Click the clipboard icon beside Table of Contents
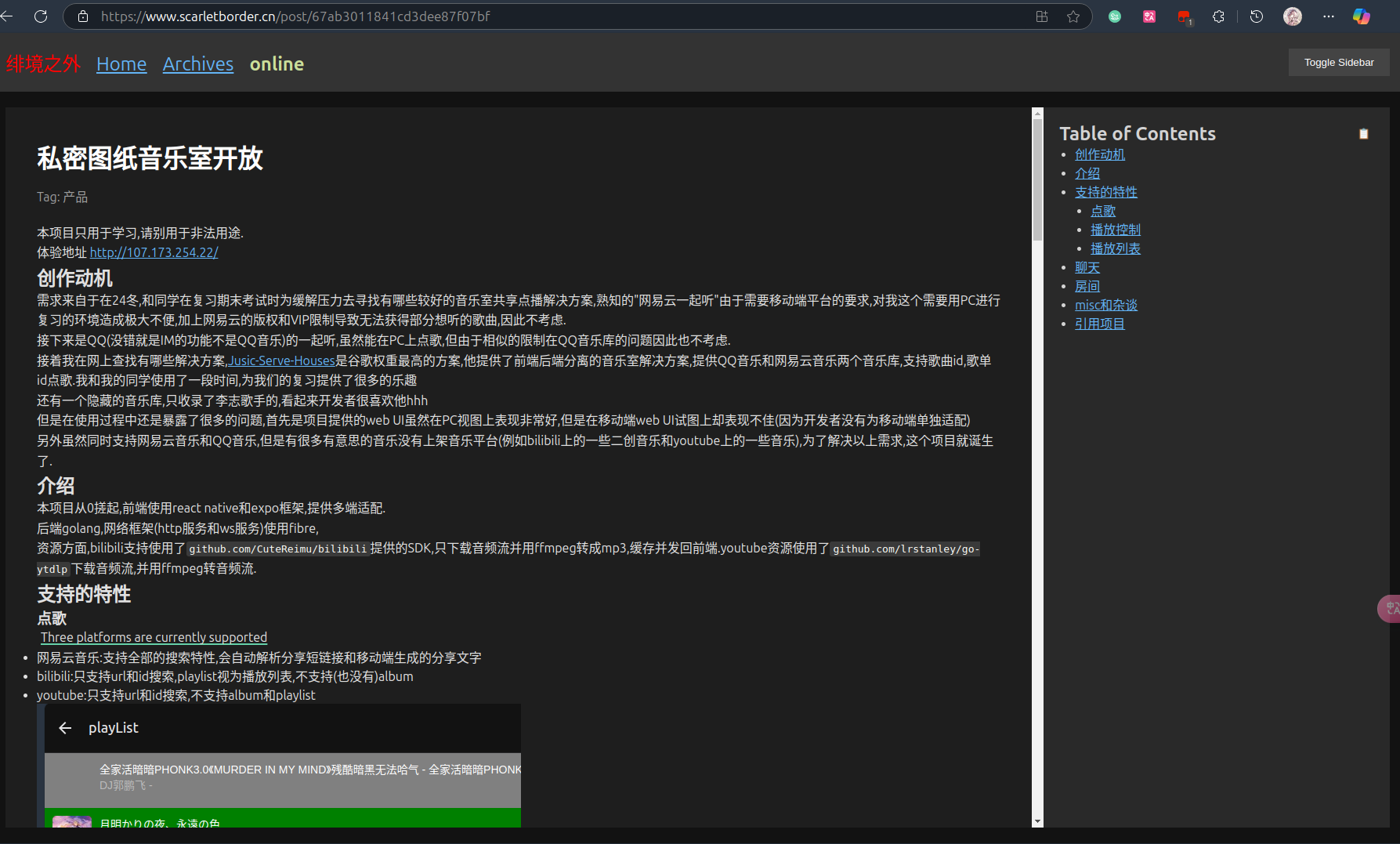Screen dimensions: 1400x844 tap(1364, 134)
